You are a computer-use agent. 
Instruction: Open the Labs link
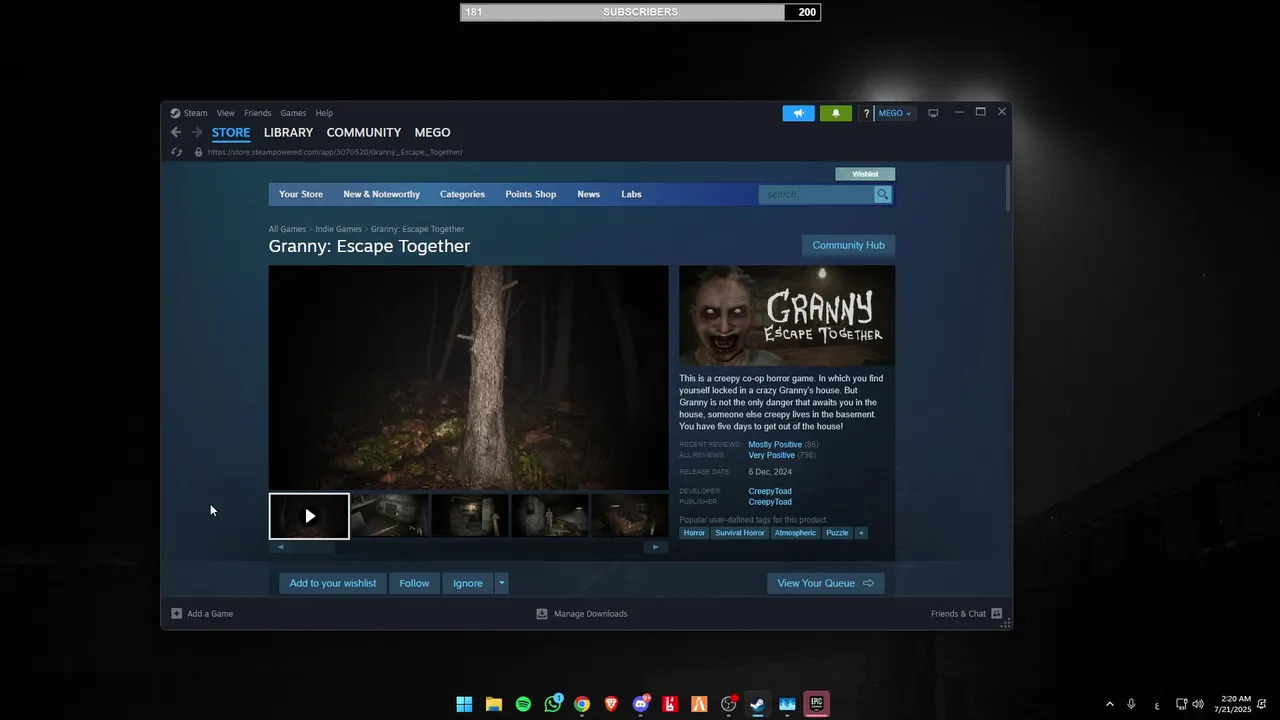(x=631, y=194)
